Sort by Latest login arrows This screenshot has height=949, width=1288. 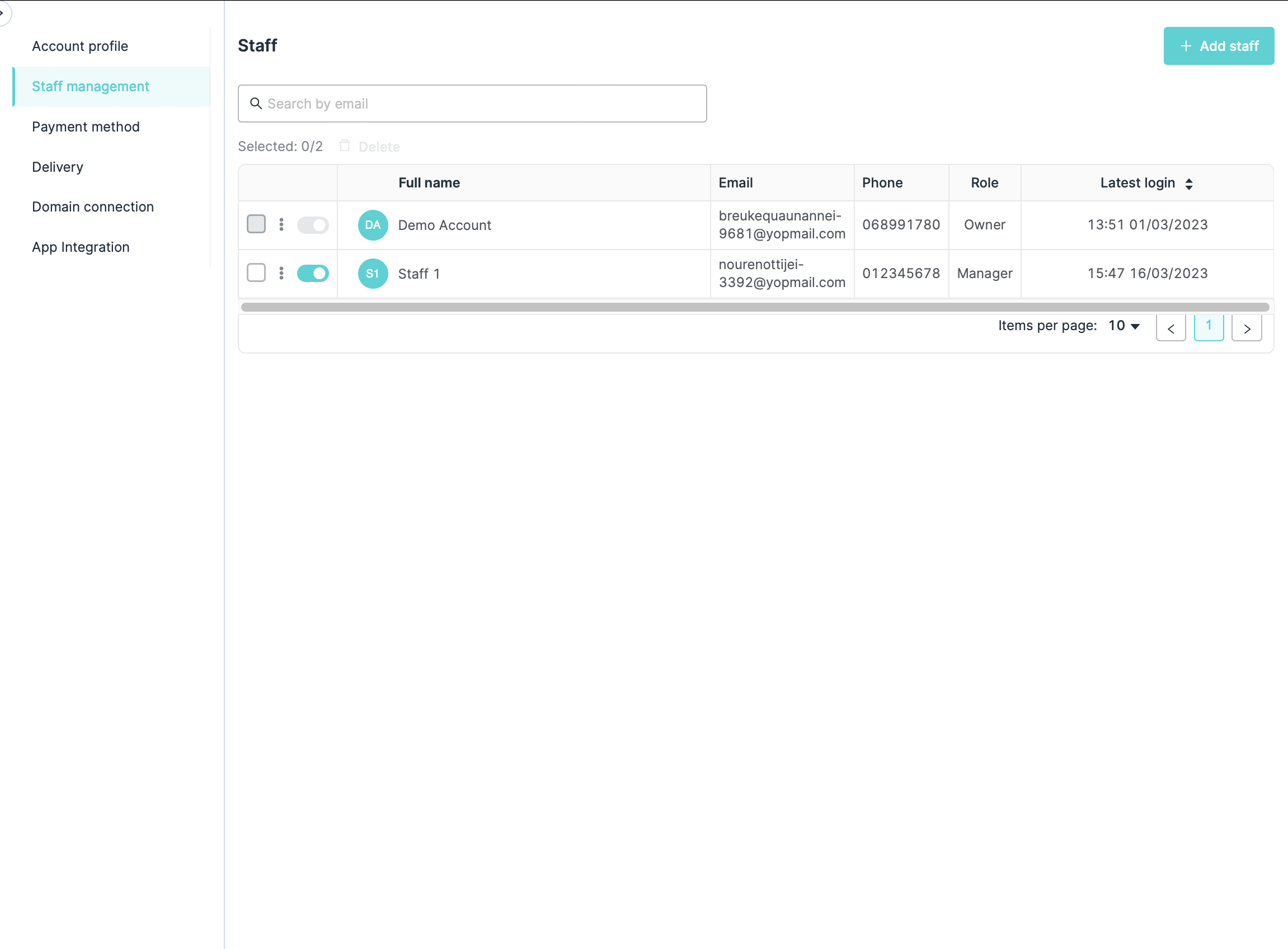[1188, 183]
